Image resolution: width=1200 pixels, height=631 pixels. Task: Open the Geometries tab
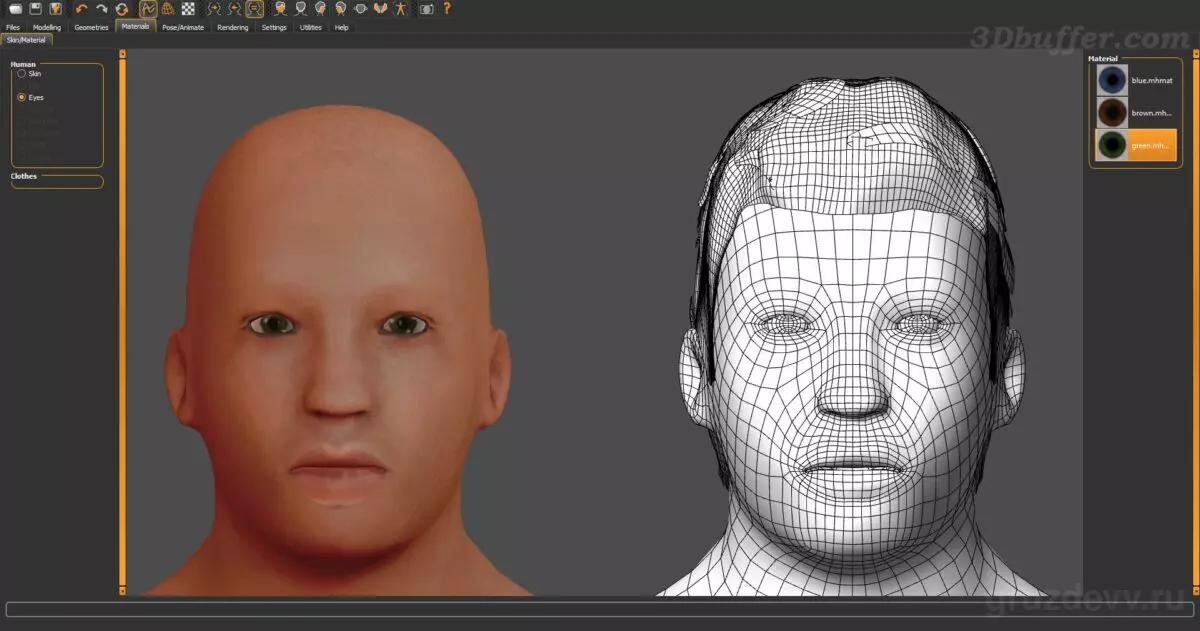(x=91, y=27)
